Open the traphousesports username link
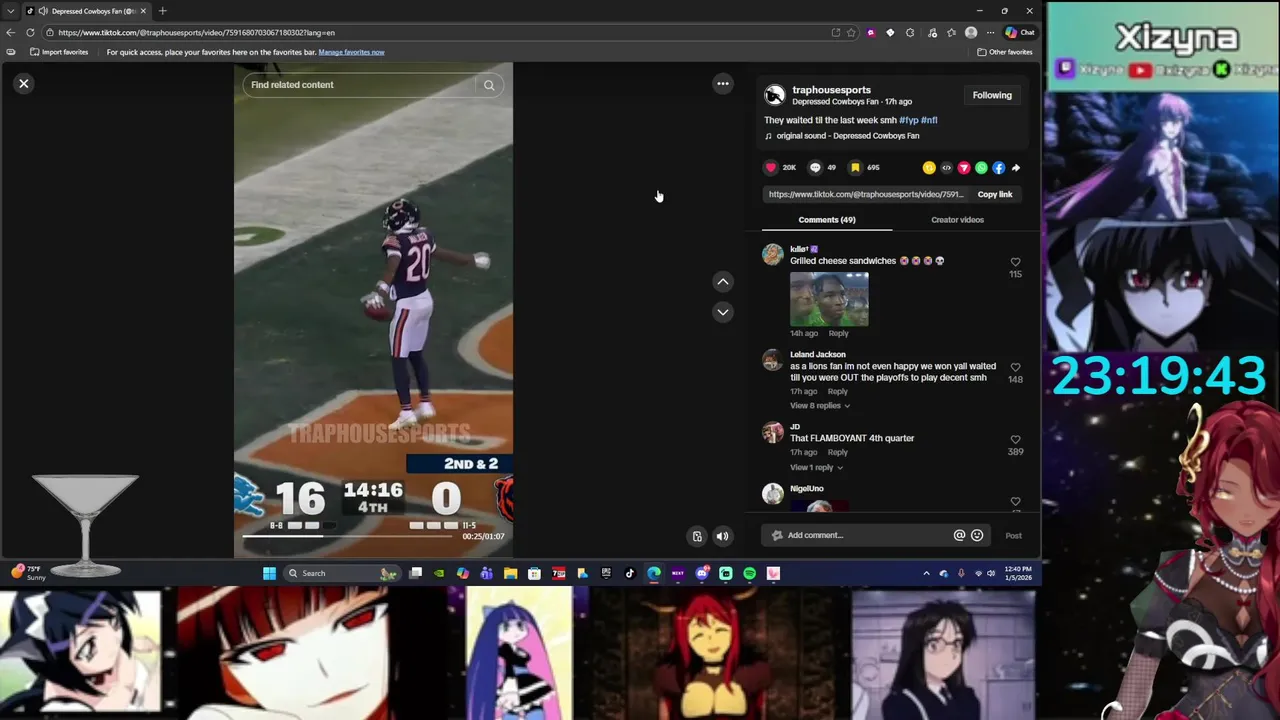Image resolution: width=1280 pixels, height=720 pixels. point(831,90)
